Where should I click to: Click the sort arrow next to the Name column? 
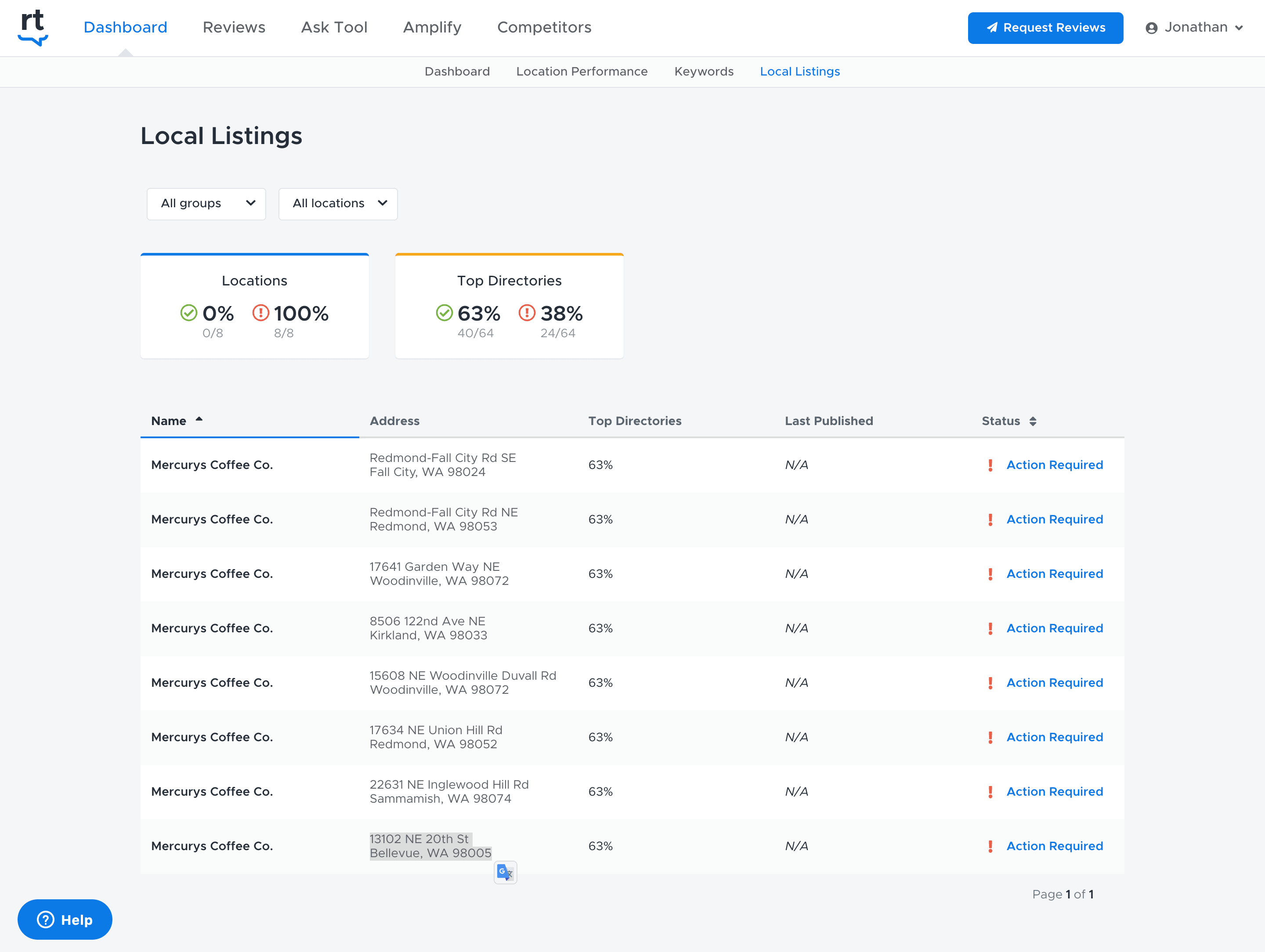199,419
